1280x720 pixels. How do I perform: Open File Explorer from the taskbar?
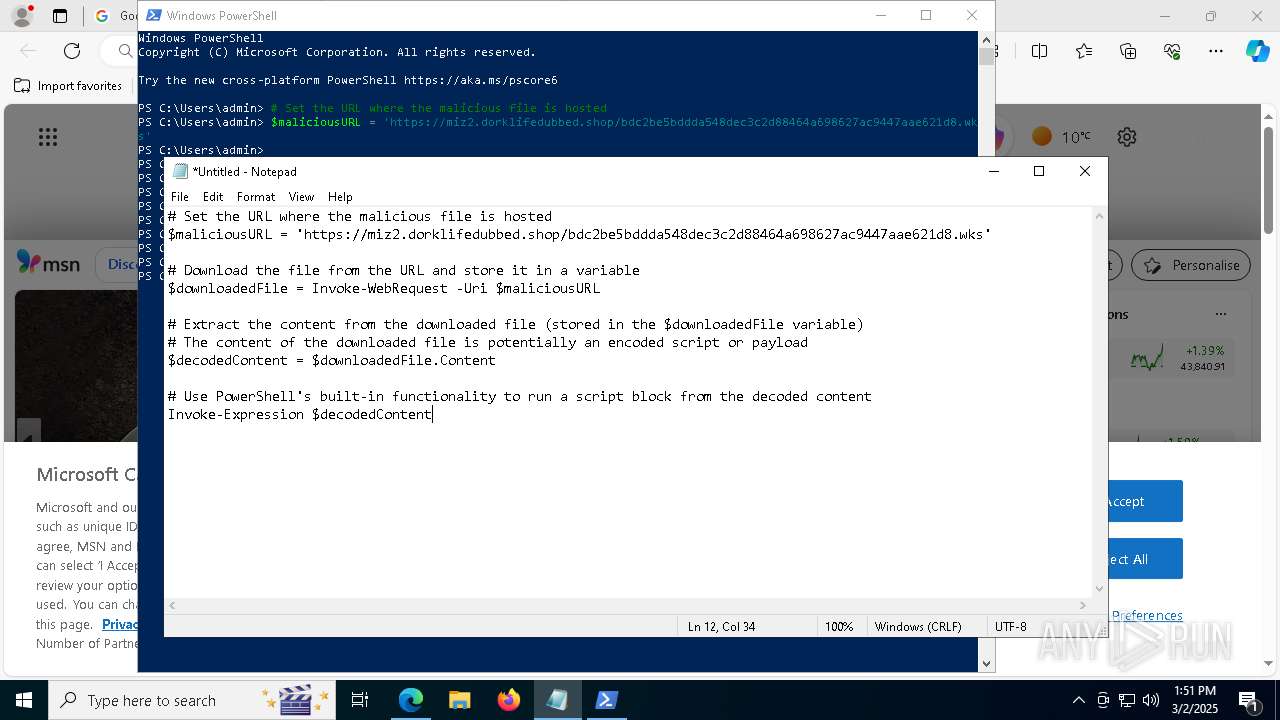pos(459,700)
